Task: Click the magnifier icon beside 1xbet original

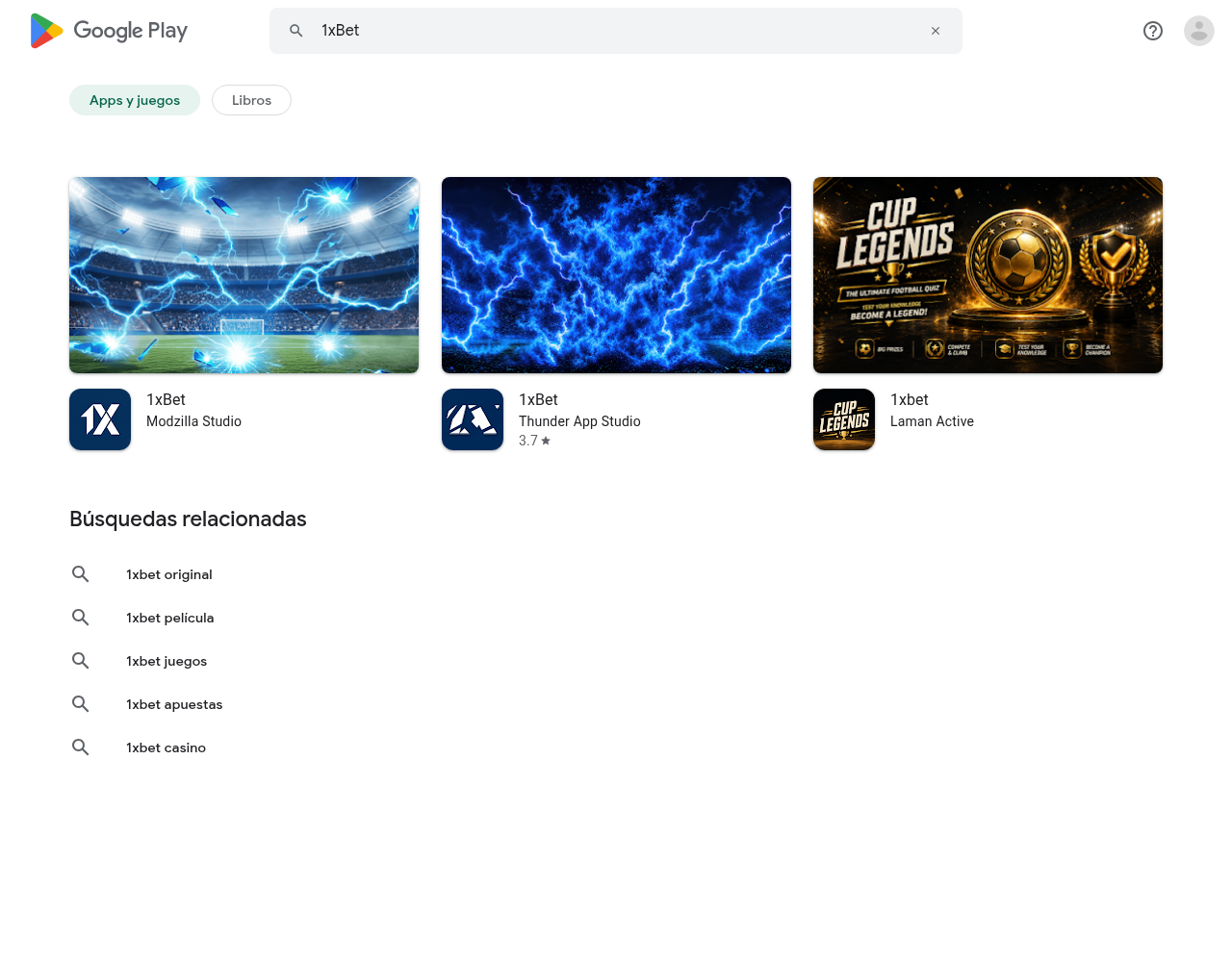Action: coord(81,574)
